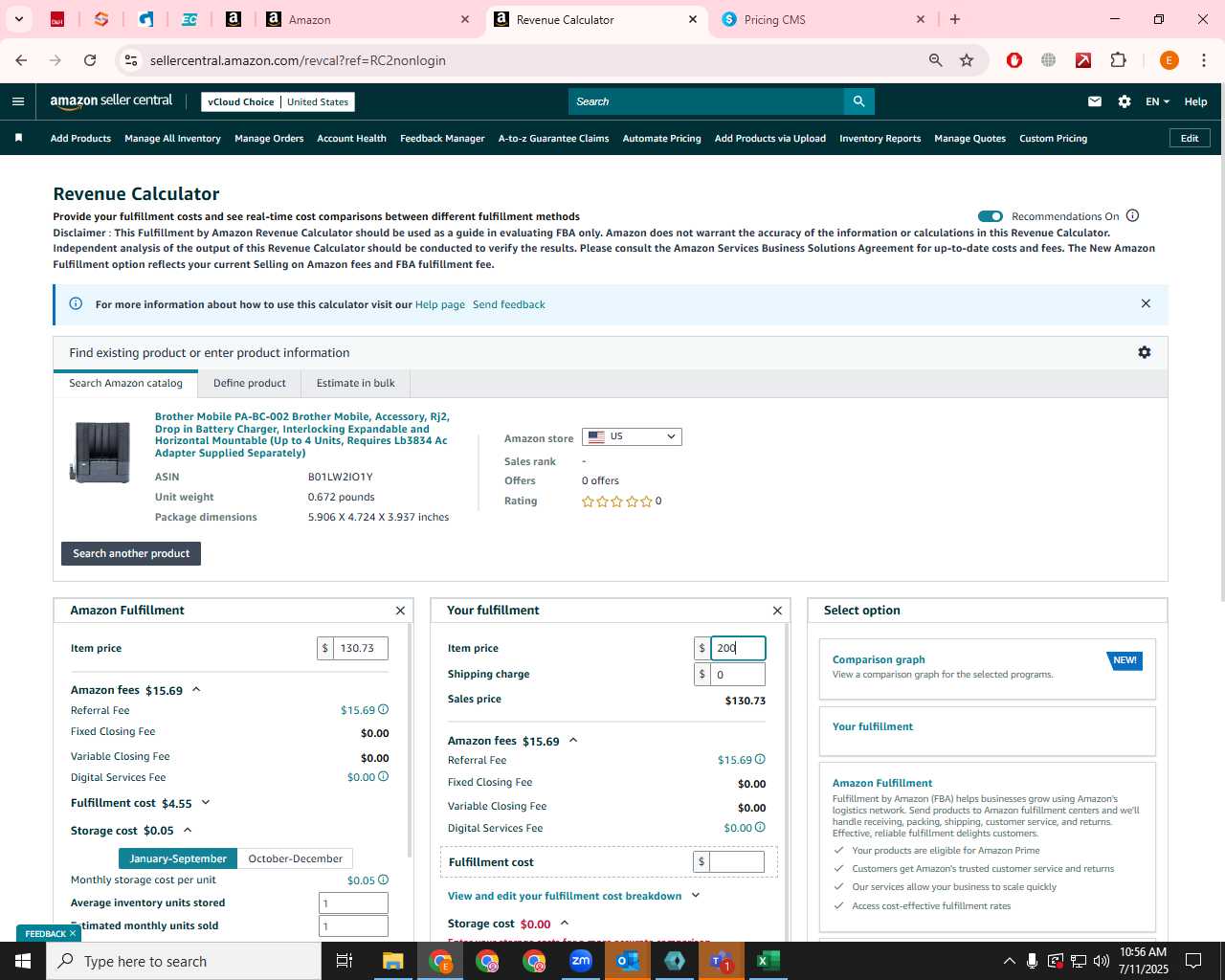Switch to Estimate in bulk tab
Viewport: 1225px width, 980px height.
coord(356,383)
